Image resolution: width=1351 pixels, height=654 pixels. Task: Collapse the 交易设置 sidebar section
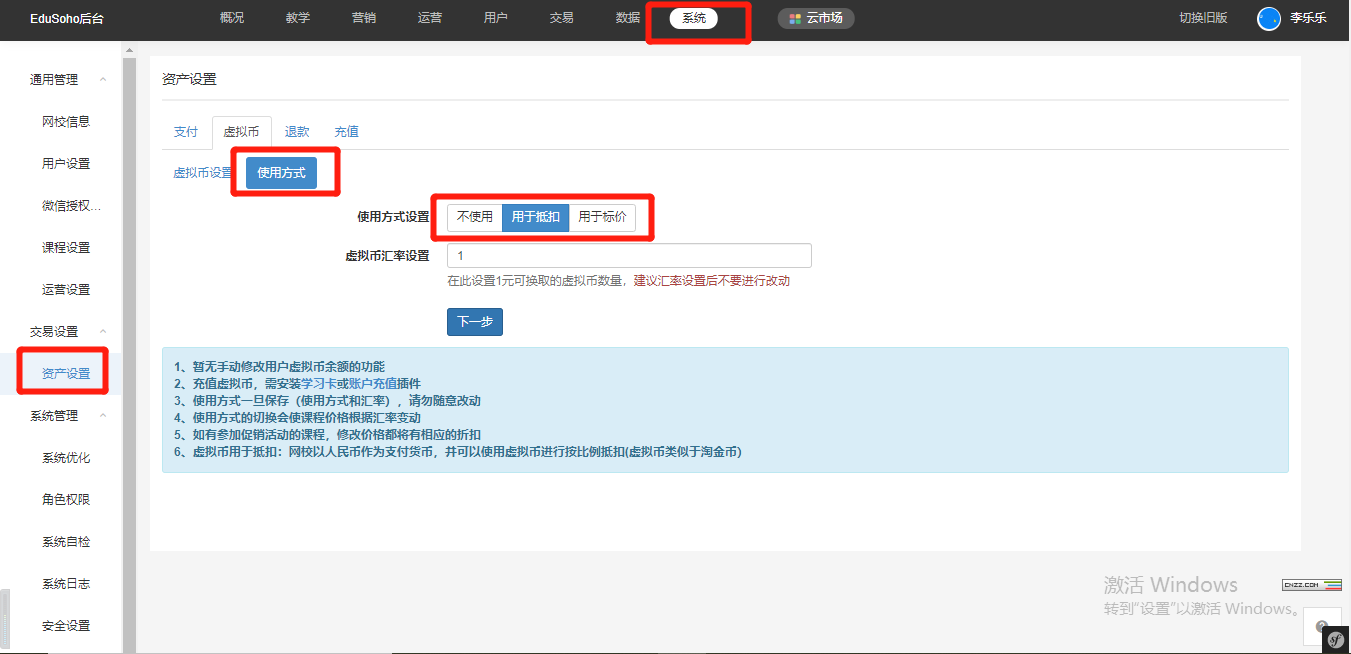pyautogui.click(x=103, y=332)
